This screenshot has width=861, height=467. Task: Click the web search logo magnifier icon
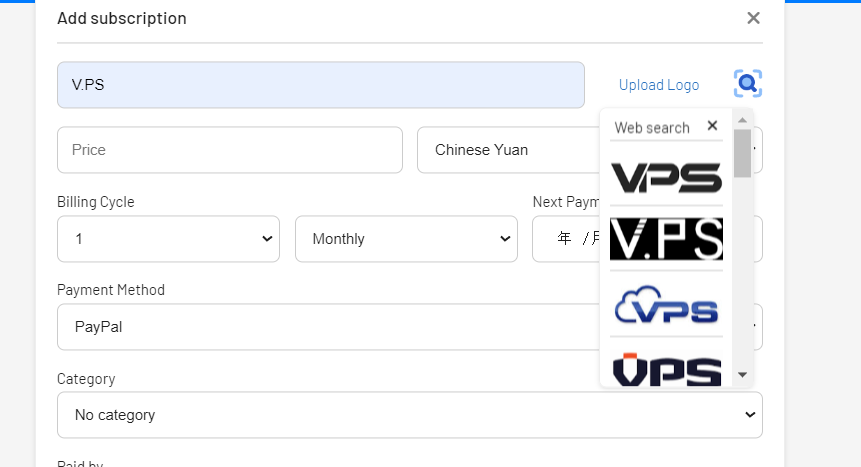coord(747,84)
